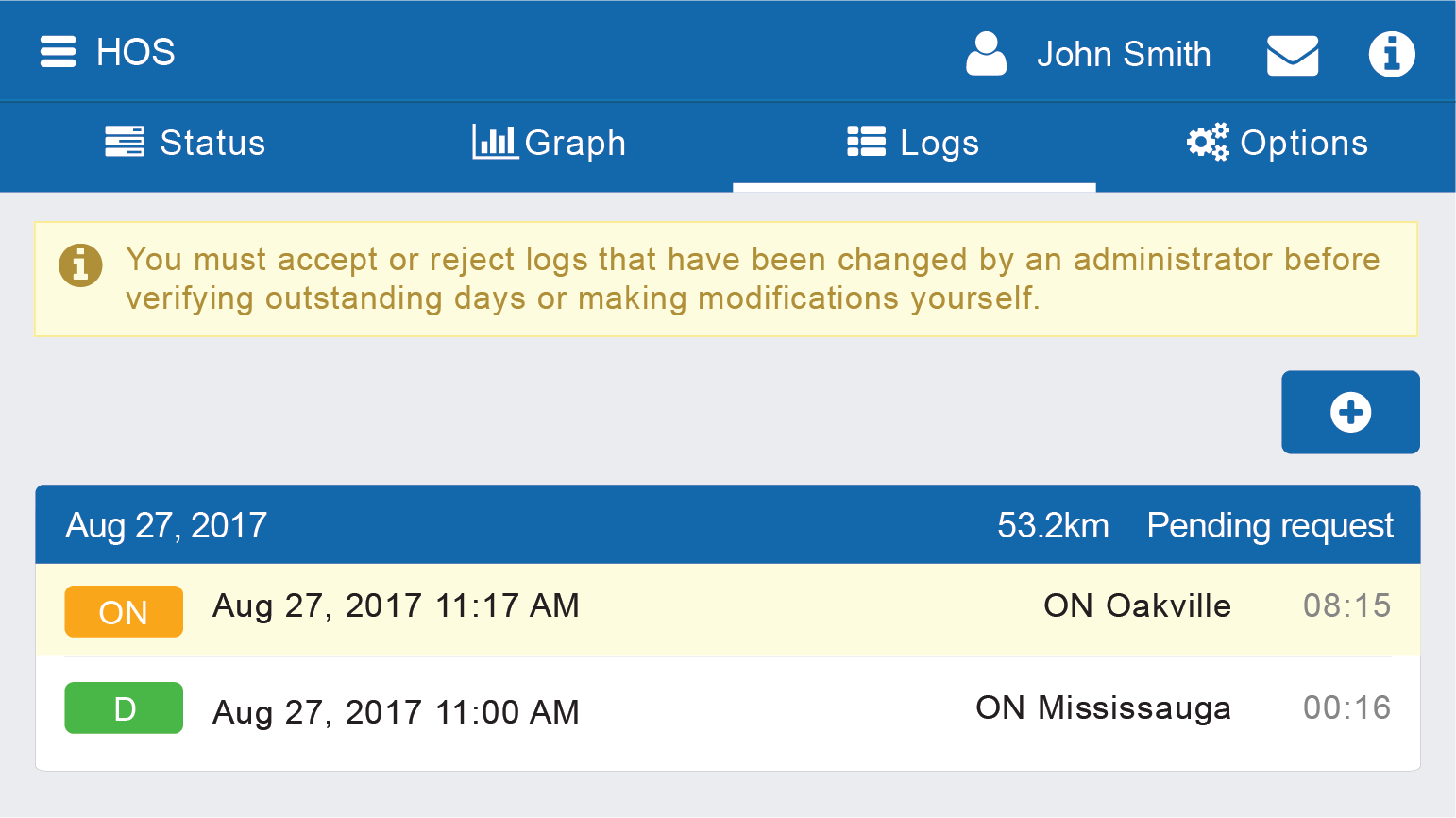Select the Options tab
Viewport: 1456px width, 818px height.
click(x=1303, y=144)
